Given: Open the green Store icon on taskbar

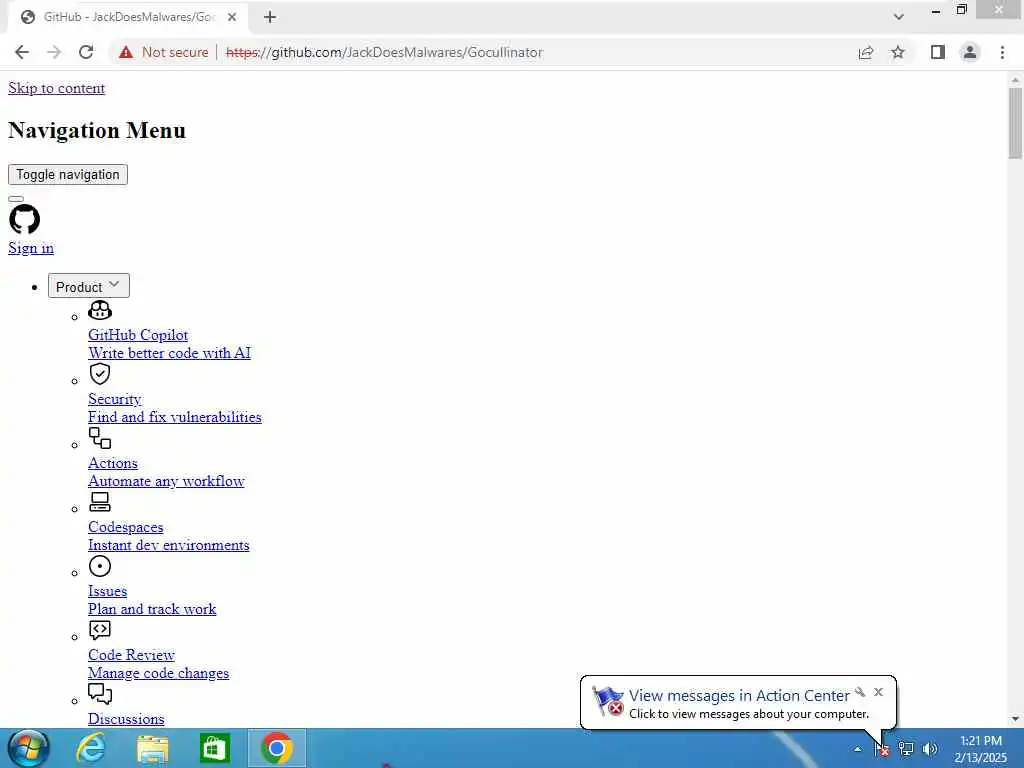Looking at the screenshot, I should pyautogui.click(x=215, y=748).
